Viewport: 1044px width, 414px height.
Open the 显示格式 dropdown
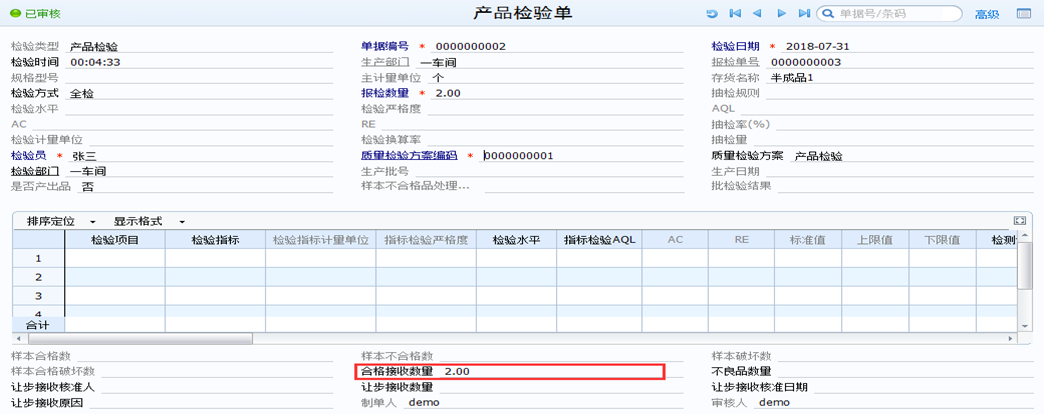click(149, 221)
